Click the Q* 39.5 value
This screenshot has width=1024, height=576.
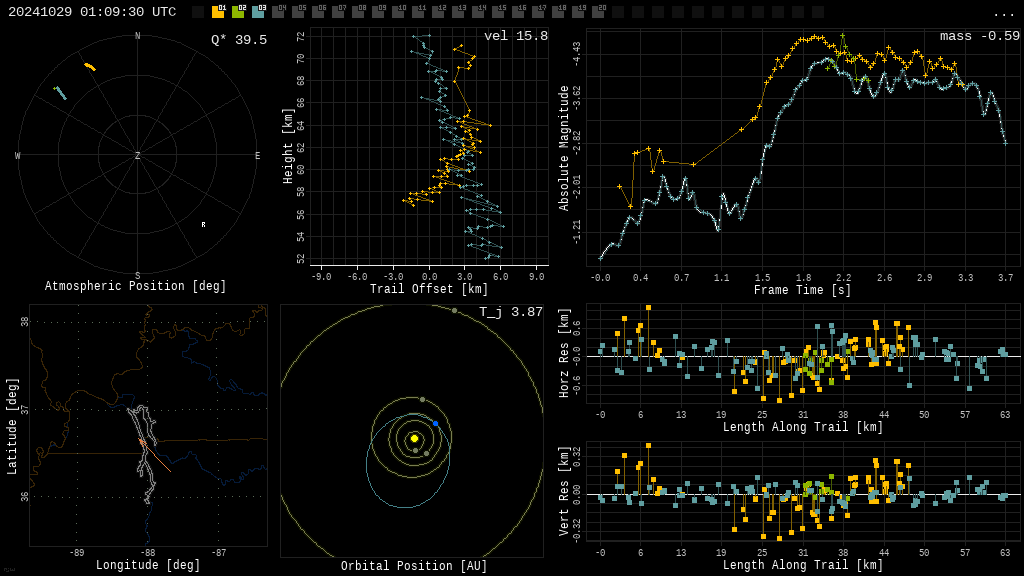point(238,40)
